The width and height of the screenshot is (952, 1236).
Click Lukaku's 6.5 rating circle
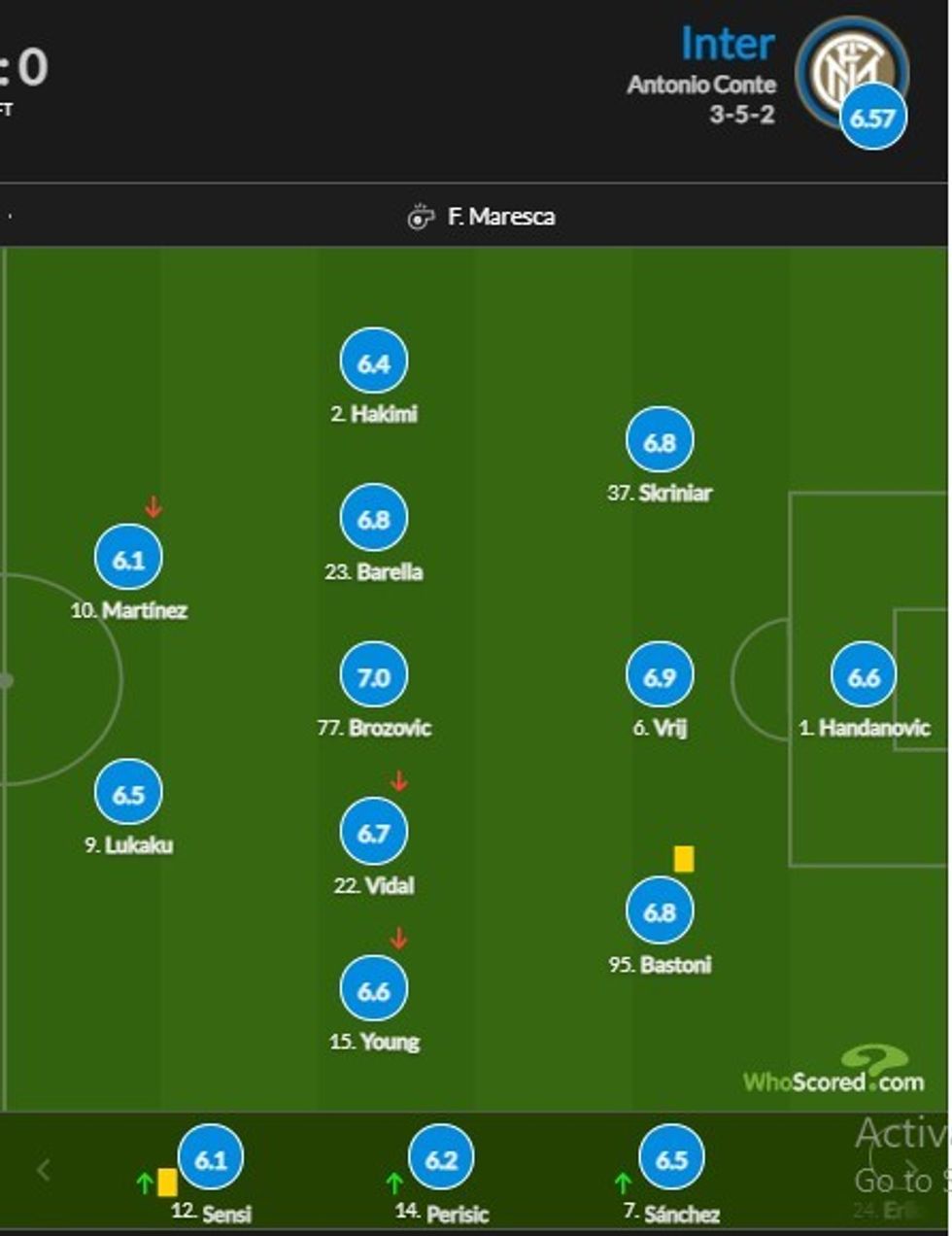click(128, 794)
